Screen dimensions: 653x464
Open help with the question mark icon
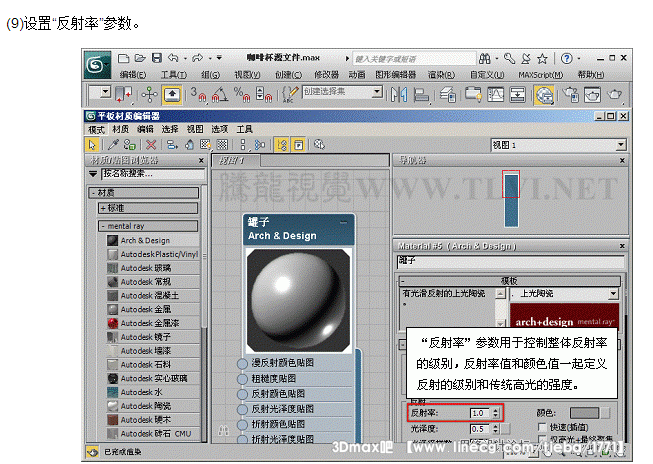click(x=566, y=59)
